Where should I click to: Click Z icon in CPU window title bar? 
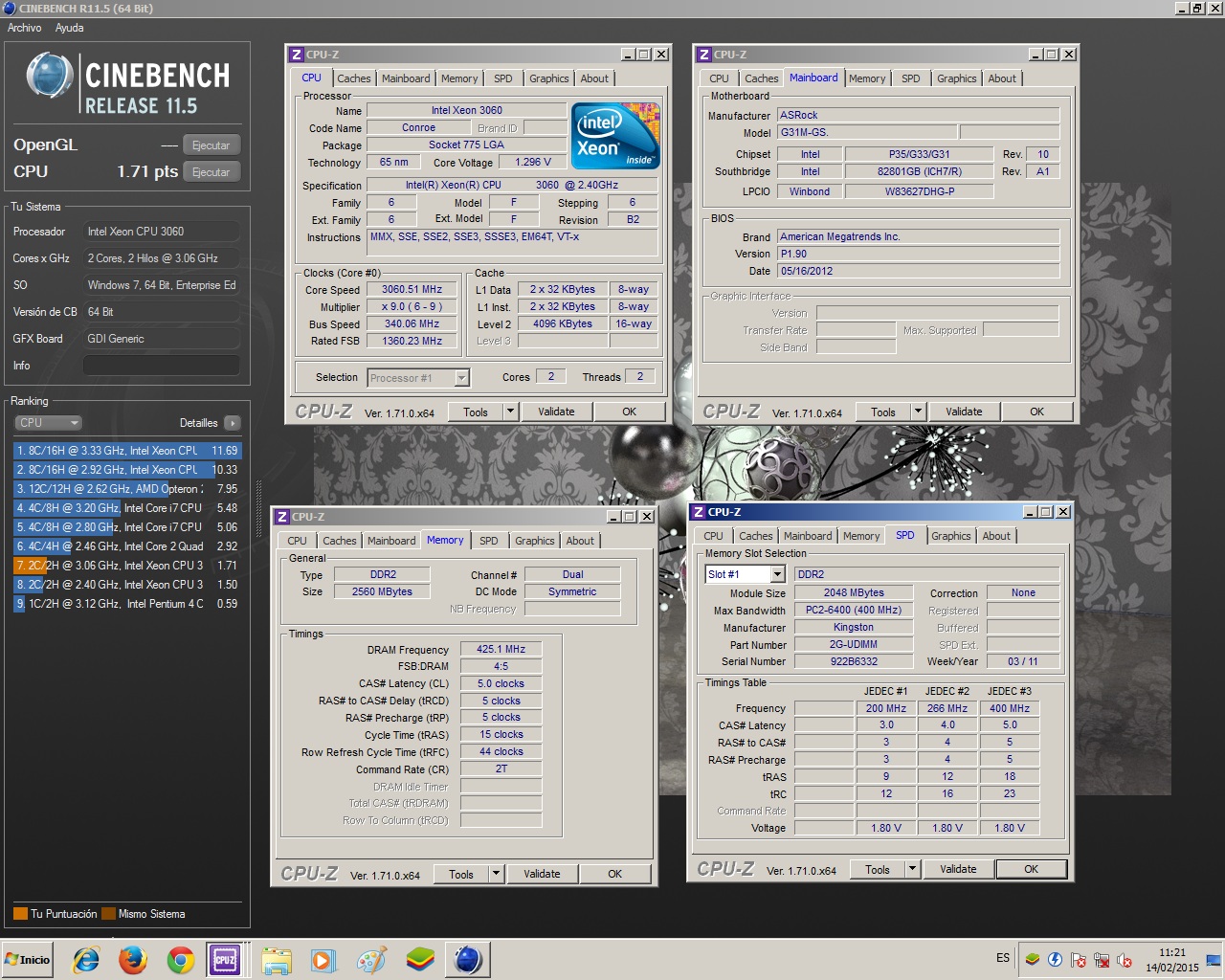(x=297, y=55)
